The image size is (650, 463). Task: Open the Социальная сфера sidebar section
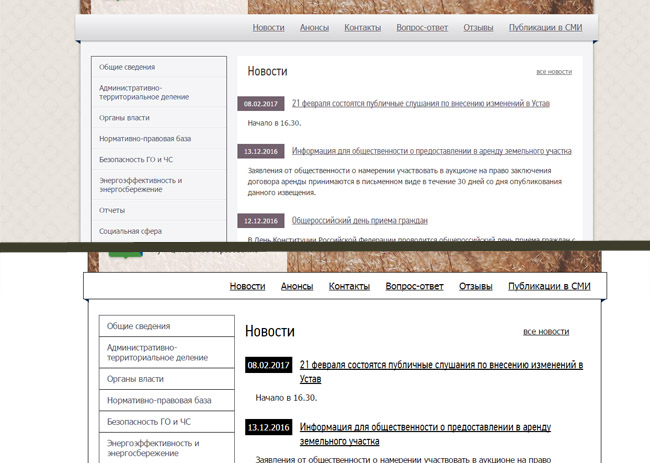(x=130, y=231)
